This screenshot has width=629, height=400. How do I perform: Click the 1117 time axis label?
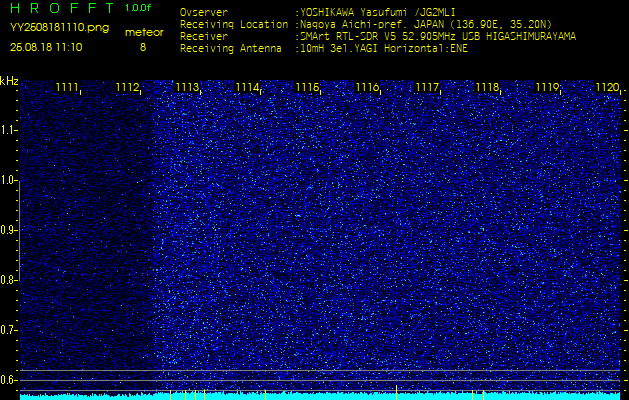click(x=426, y=87)
